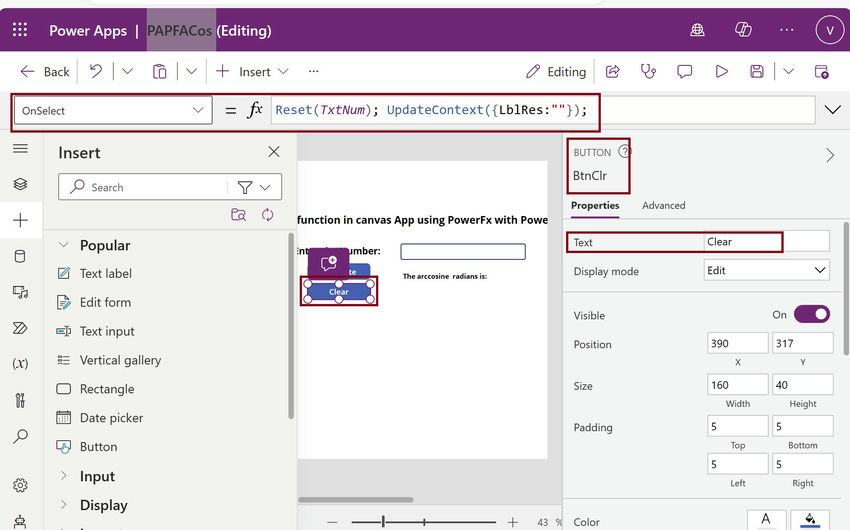Click the inline comment purple icon
850x530 pixels.
tap(329, 263)
